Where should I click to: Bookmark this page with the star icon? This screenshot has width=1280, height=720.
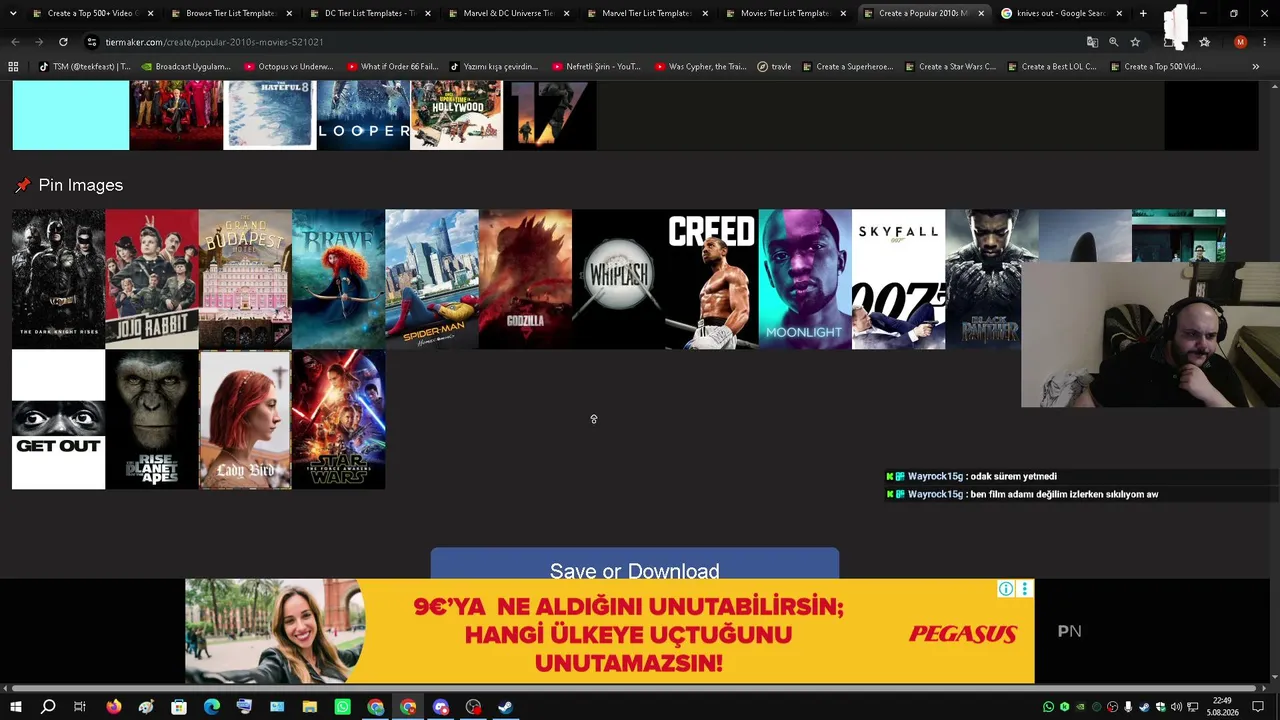[x=1135, y=42]
